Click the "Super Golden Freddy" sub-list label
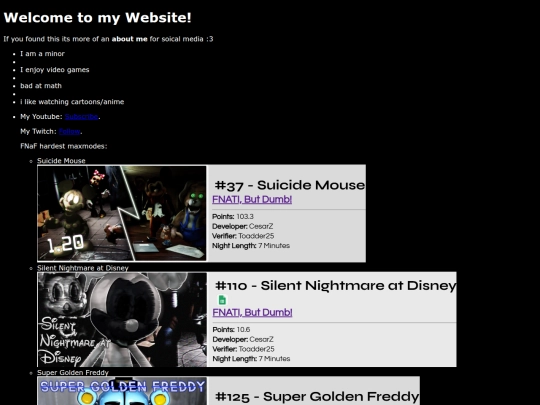 (73, 373)
